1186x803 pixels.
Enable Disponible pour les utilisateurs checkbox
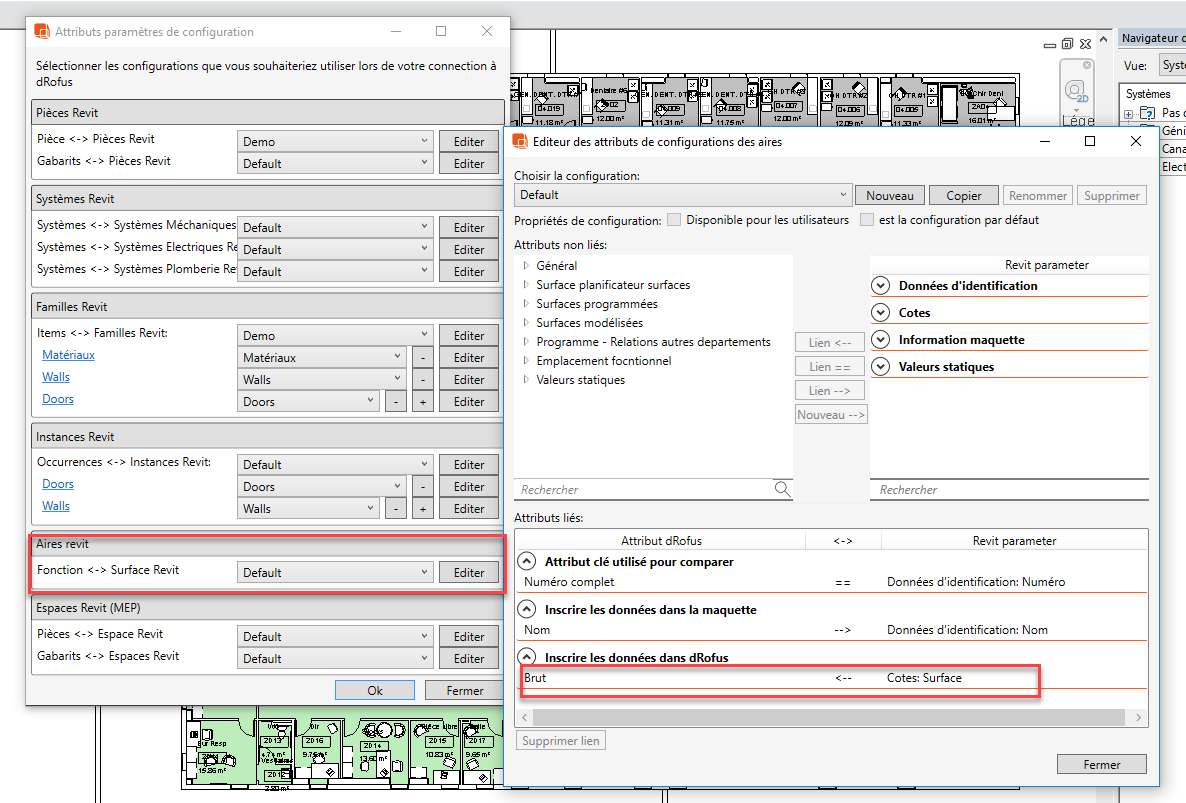pyautogui.click(x=674, y=220)
